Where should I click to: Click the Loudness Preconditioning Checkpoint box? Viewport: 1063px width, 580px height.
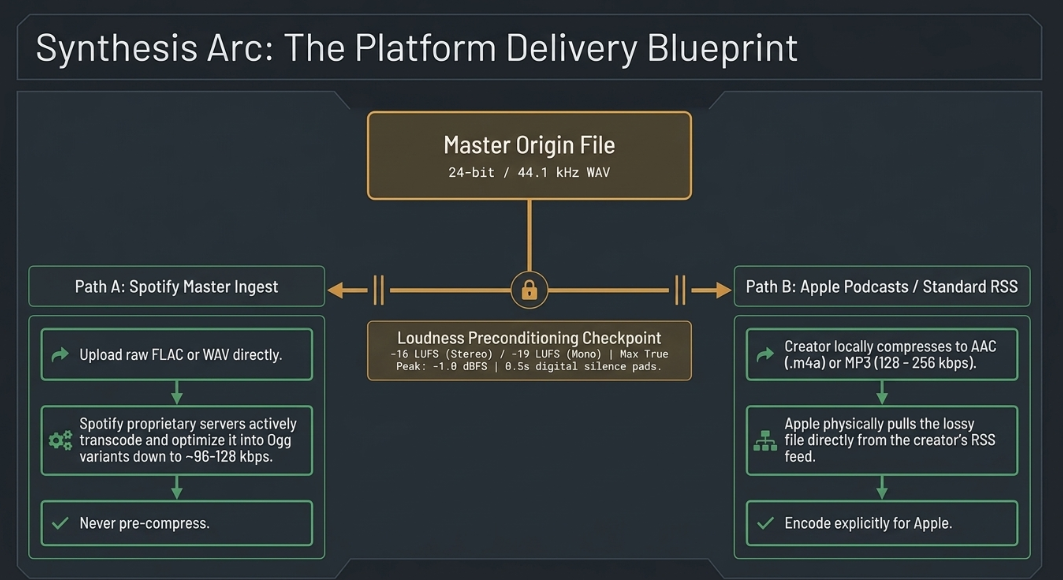[529, 351]
